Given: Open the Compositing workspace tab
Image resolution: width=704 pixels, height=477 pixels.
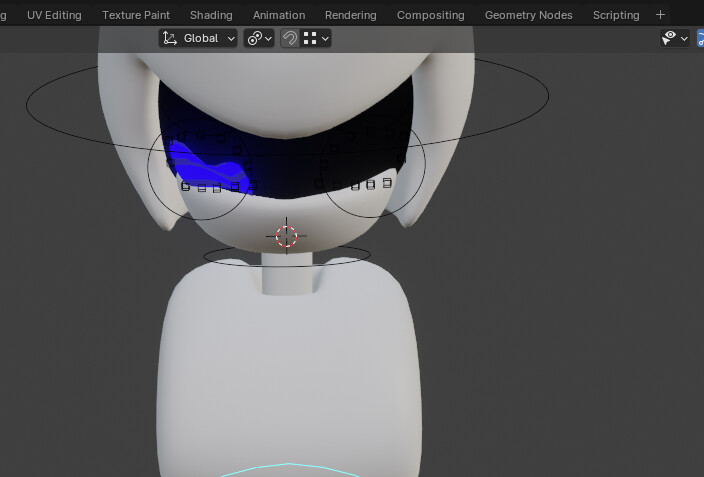Looking at the screenshot, I should click(431, 15).
